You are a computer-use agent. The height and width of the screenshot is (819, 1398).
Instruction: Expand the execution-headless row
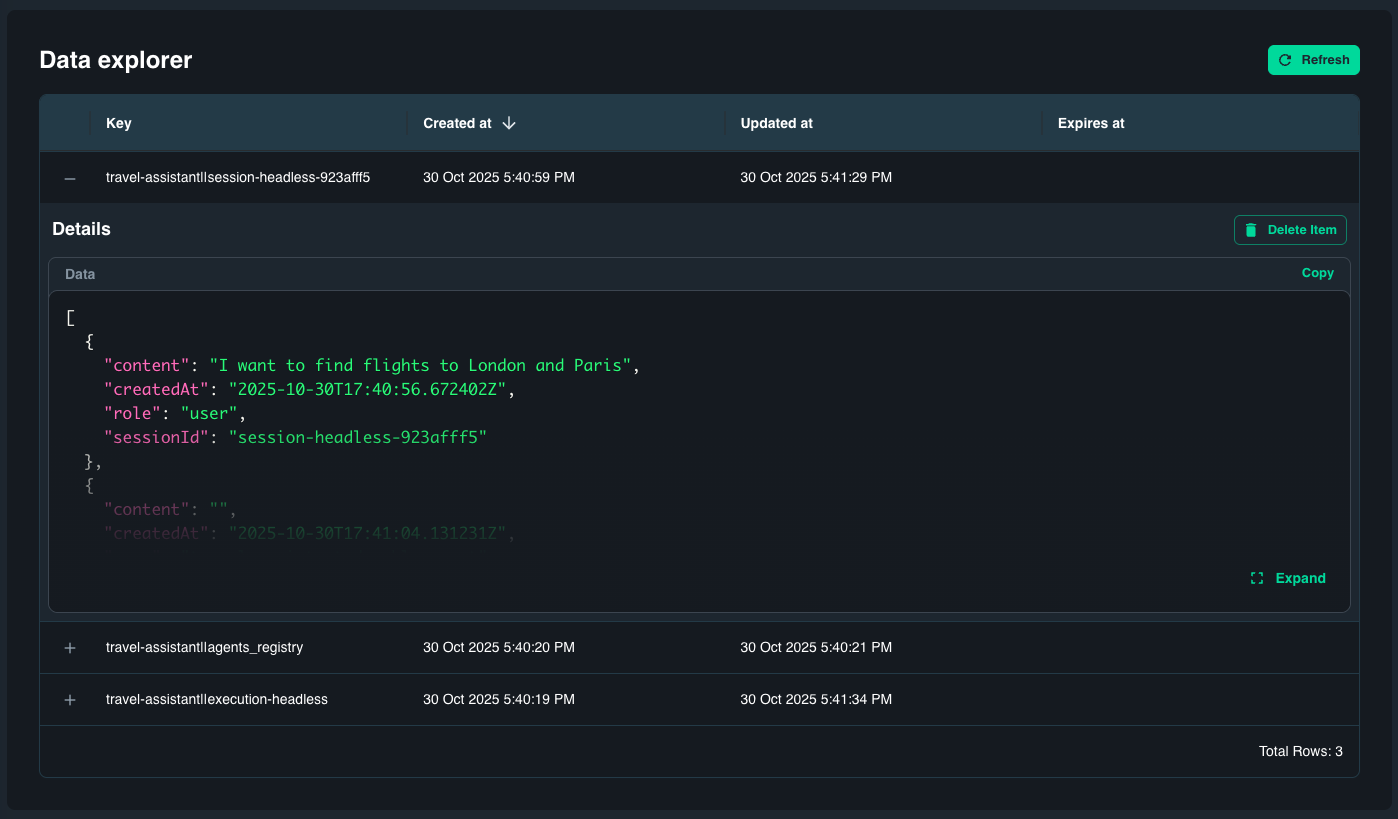(70, 700)
